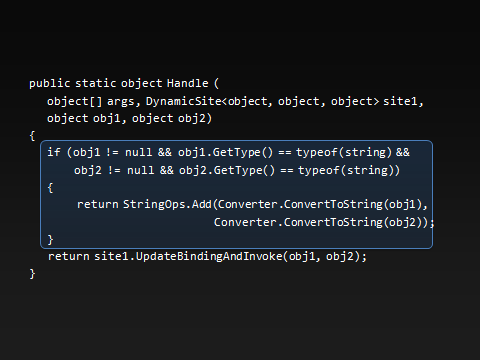The height and width of the screenshot is (360, 480).
Task: Click UpdateBindingAndInvoke method call
Action: [209, 256]
